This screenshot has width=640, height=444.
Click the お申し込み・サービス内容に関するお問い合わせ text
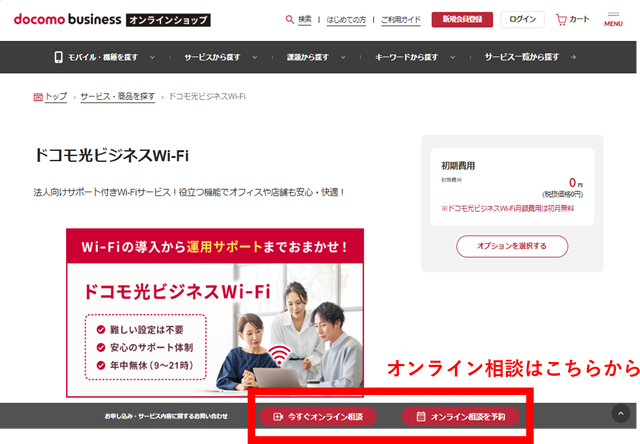[166, 416]
